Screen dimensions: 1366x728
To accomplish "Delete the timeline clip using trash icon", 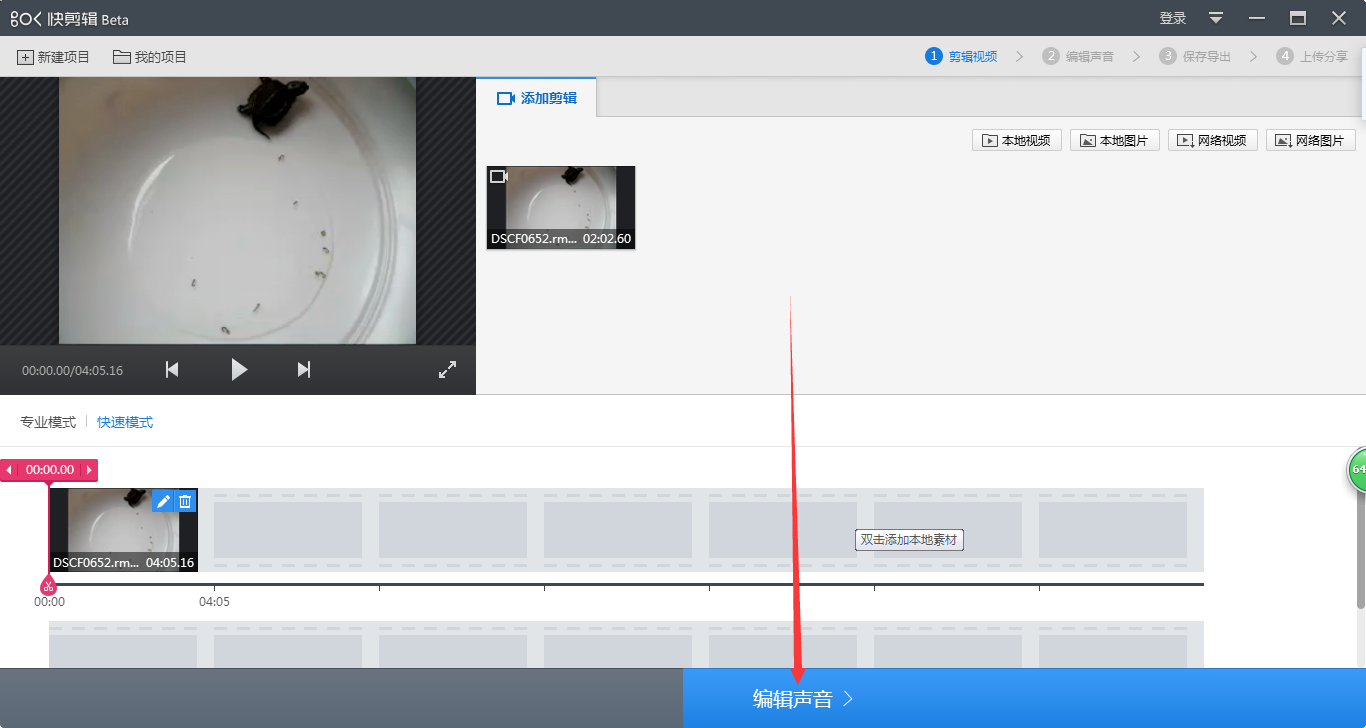I will pos(185,501).
